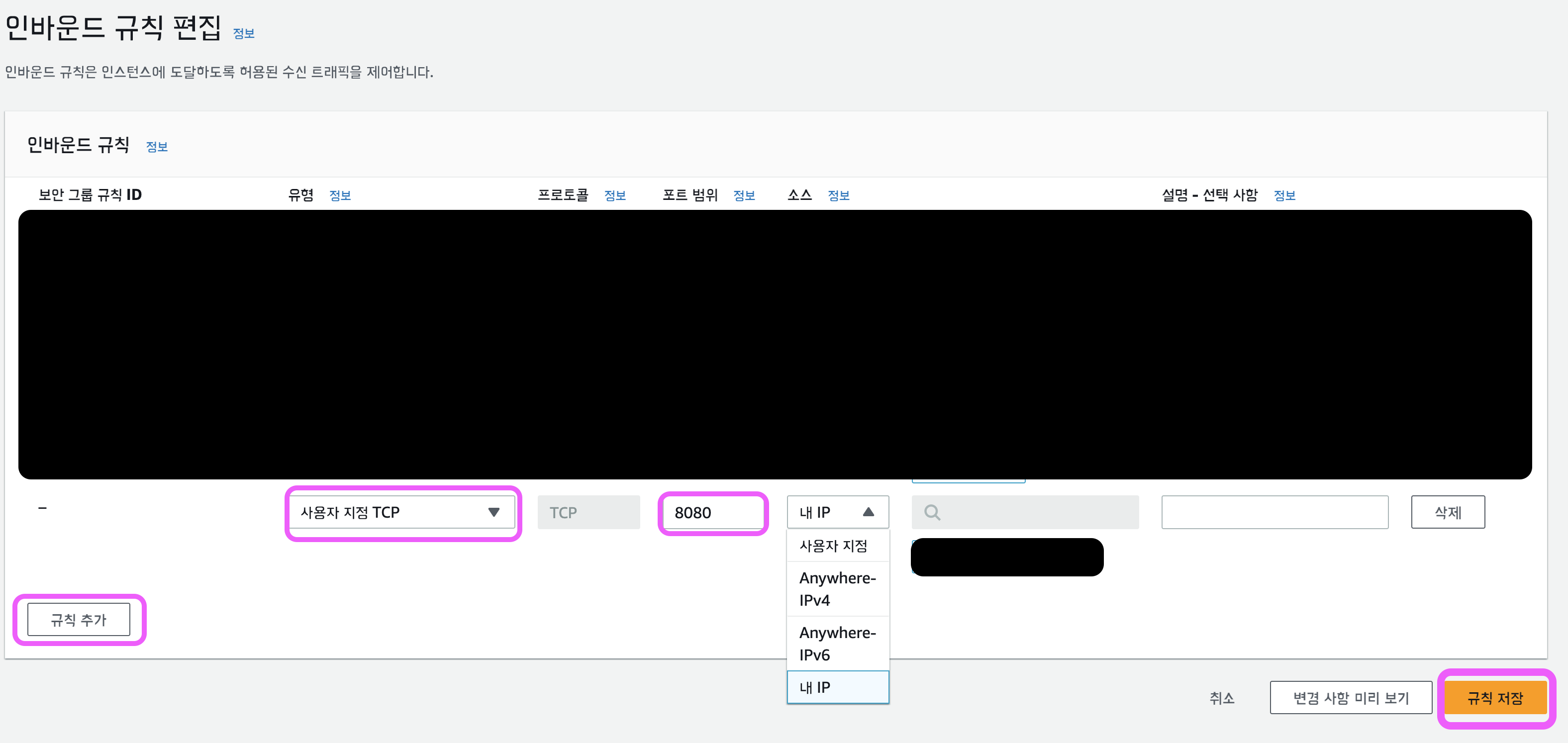
Task: Open 정보 link beside page title
Action: pyautogui.click(x=243, y=33)
